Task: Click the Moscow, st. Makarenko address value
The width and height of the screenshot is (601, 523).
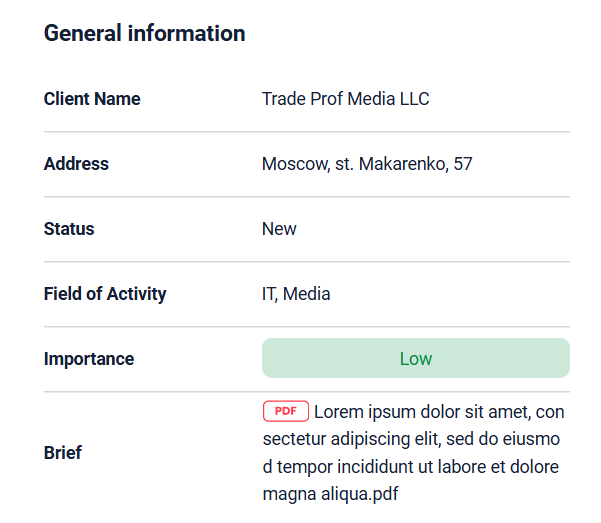Action: coord(367,164)
